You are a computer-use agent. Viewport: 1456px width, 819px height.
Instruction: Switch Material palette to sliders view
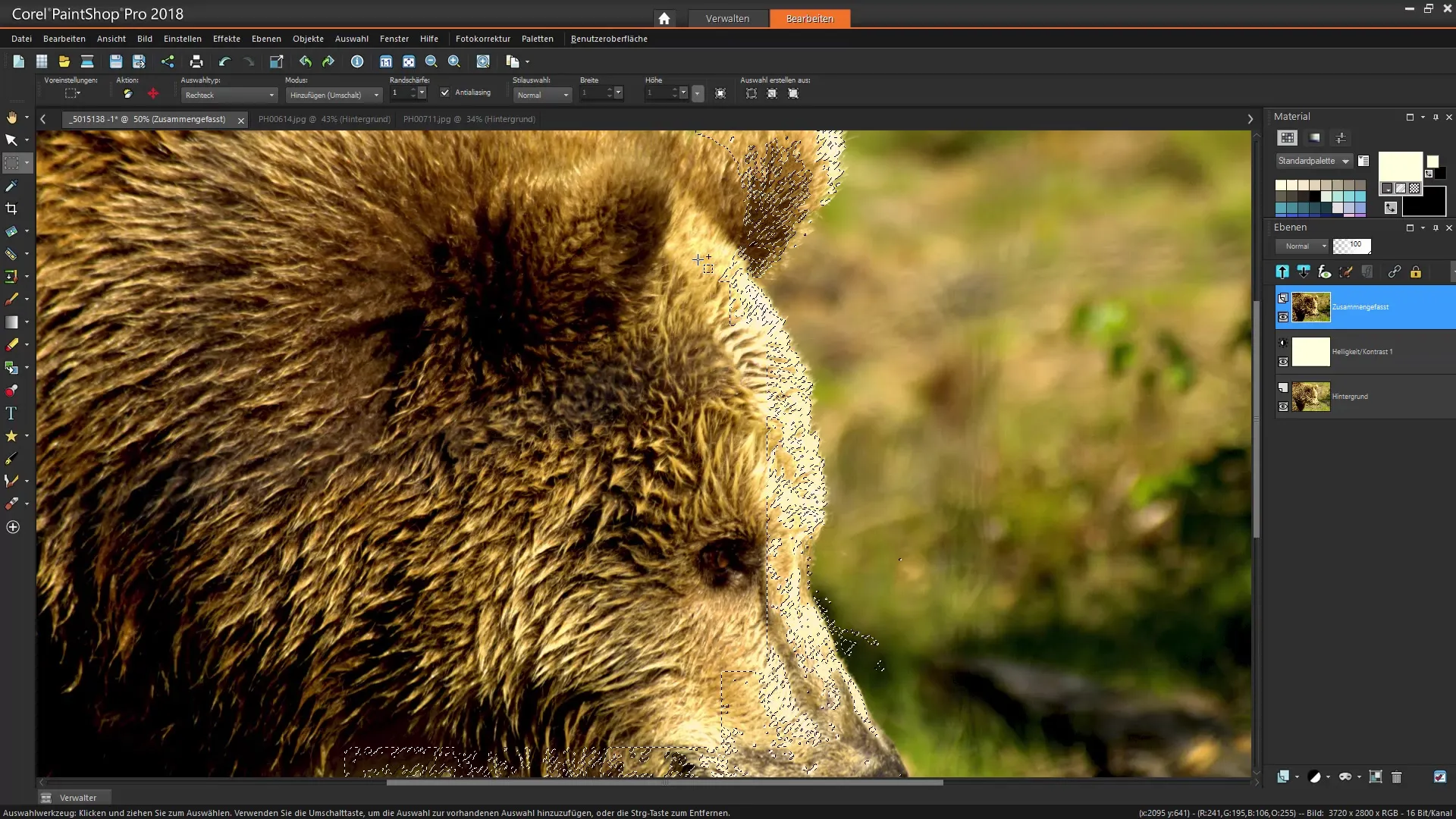[1341, 137]
